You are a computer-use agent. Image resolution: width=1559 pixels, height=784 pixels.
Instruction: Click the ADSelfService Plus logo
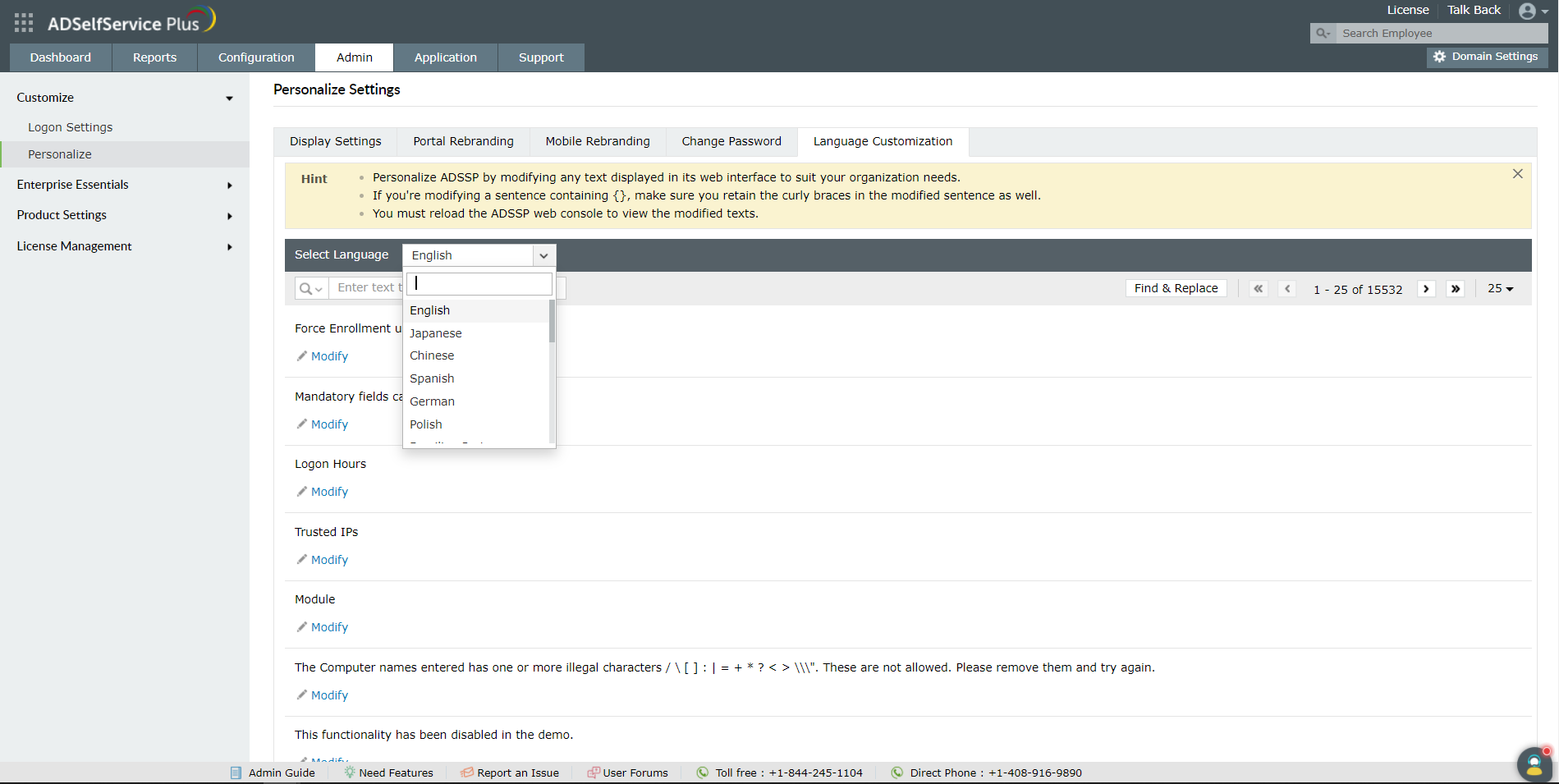point(131,21)
